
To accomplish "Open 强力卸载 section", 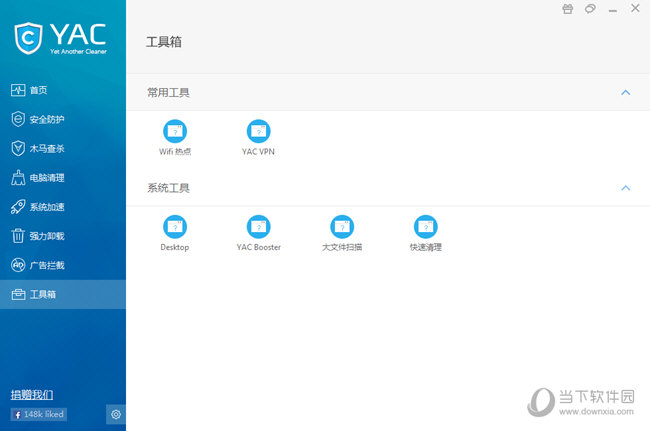I will [63, 236].
